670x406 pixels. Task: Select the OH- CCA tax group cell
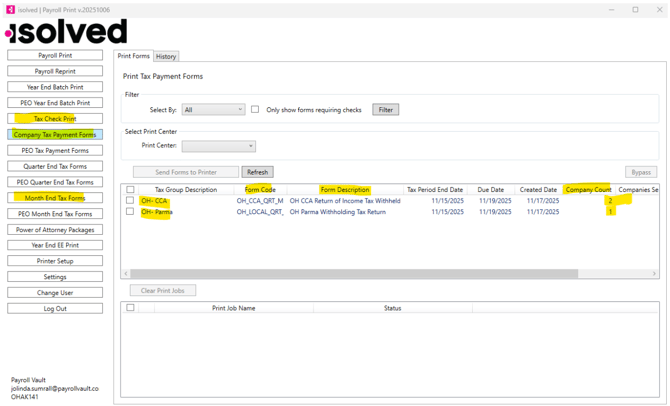click(154, 200)
